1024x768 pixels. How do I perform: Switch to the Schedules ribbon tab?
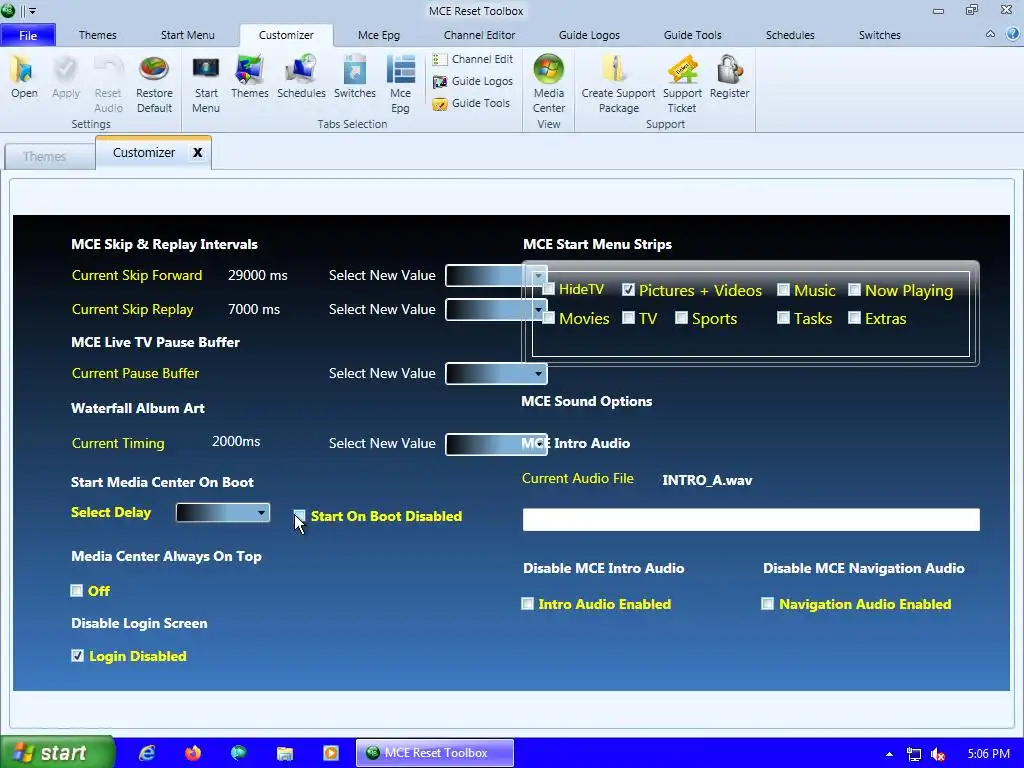pos(790,35)
